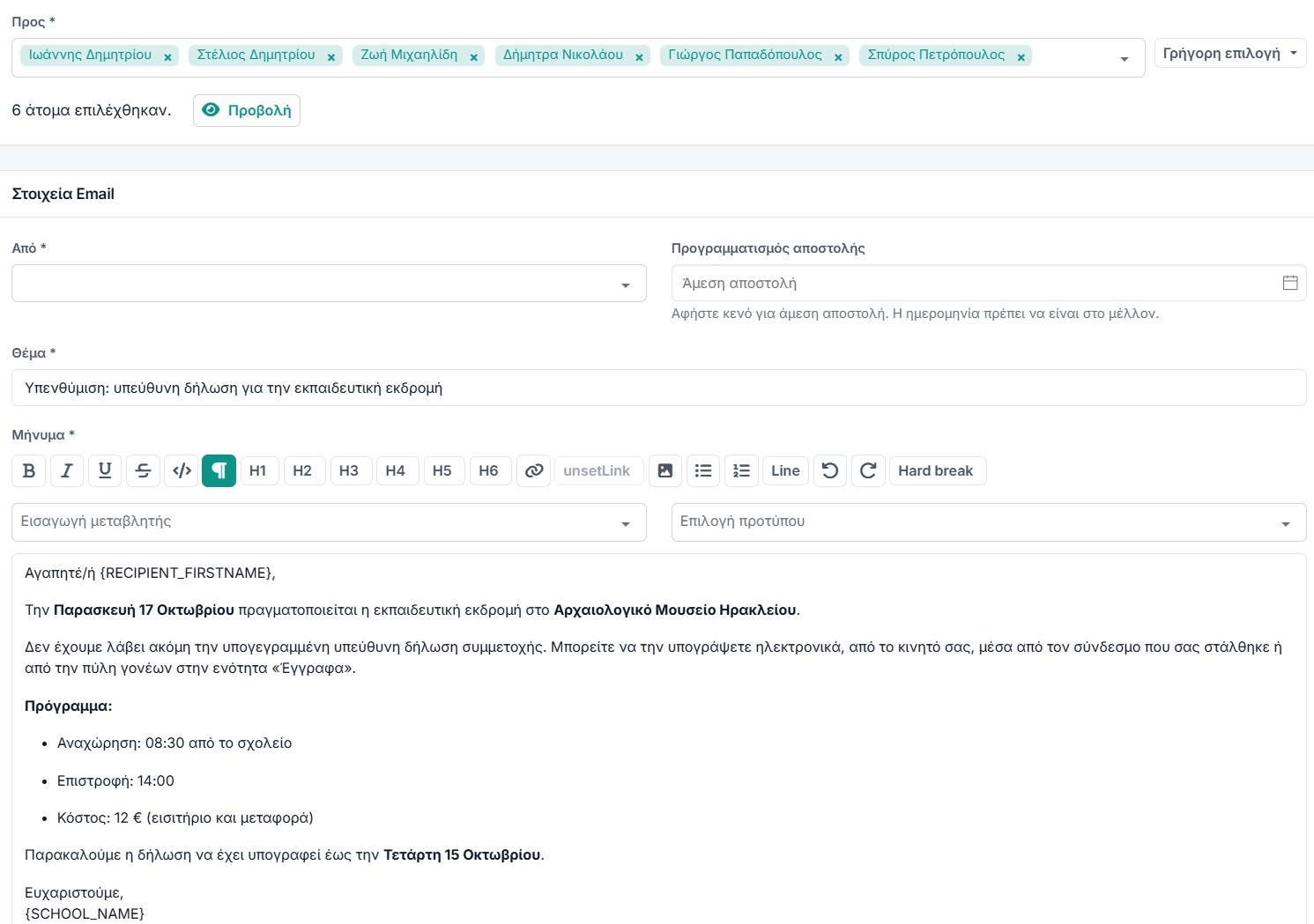Click the Θέμα subject input field
This screenshot has width=1314, height=924.
[x=659, y=388]
